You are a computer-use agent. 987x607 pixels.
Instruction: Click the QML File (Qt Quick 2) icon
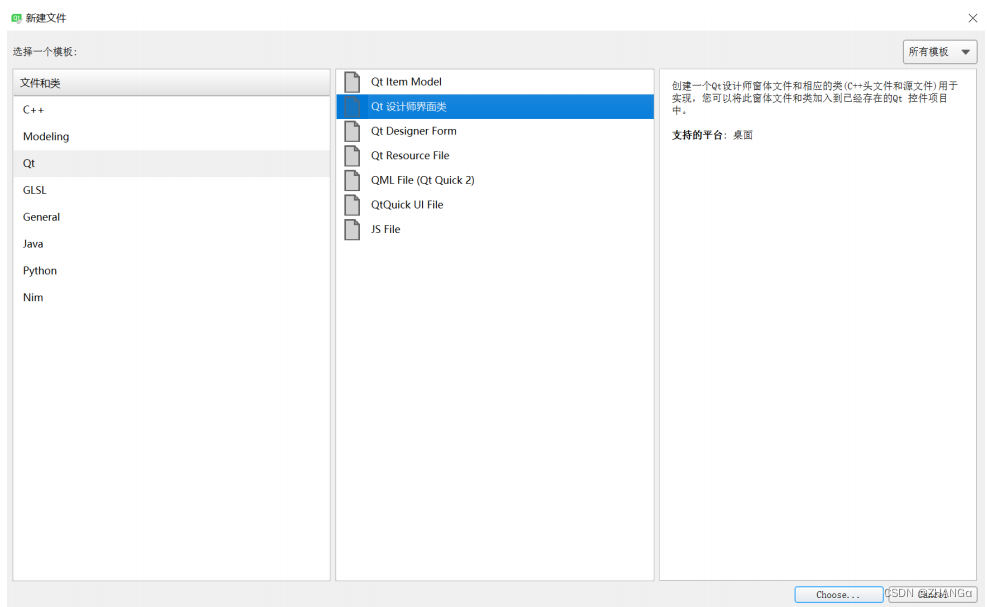tap(352, 180)
